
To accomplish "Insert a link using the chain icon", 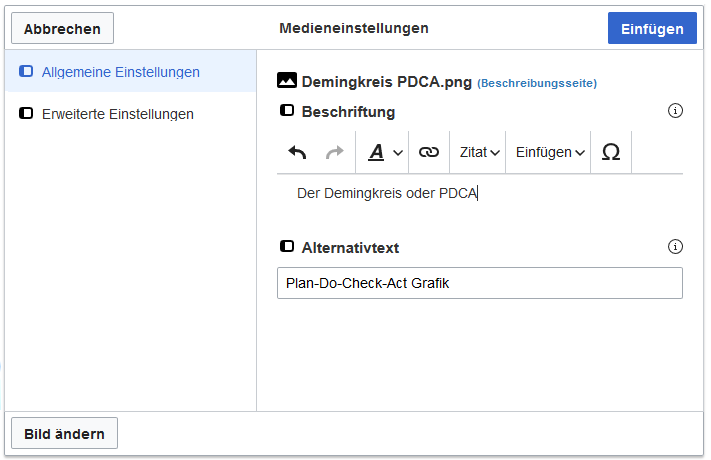I will (429, 152).
